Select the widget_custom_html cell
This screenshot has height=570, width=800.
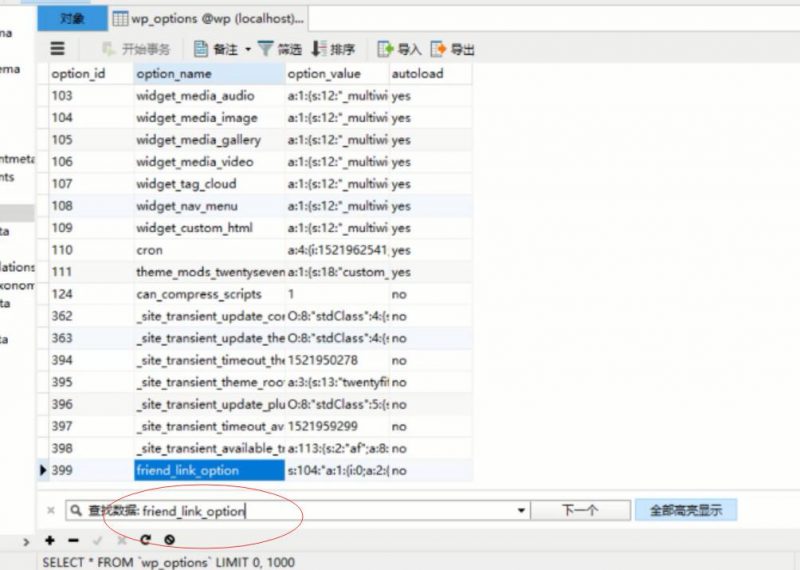pos(209,228)
